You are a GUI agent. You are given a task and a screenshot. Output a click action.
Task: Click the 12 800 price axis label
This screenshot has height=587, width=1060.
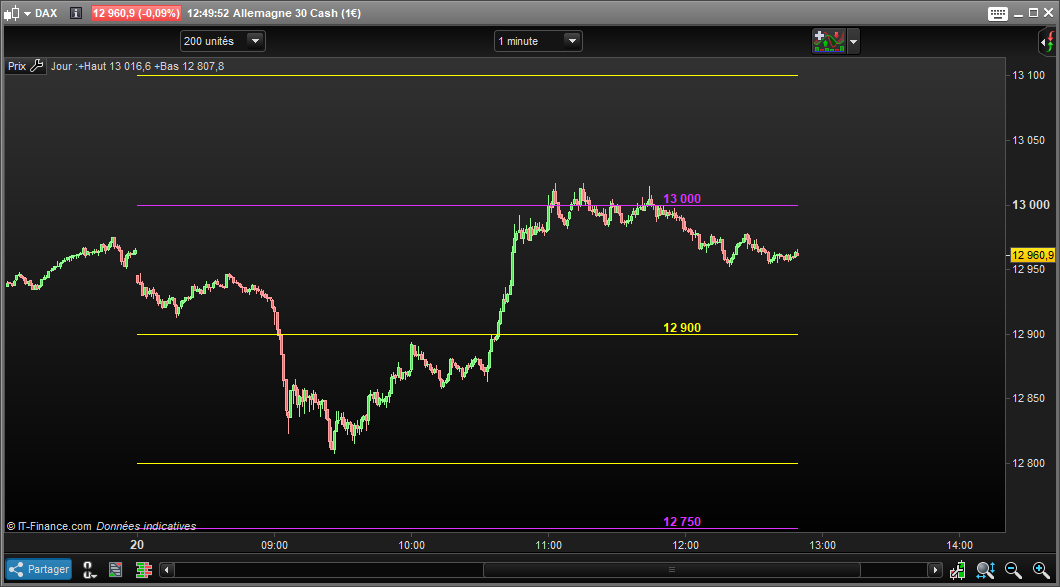pos(1028,463)
